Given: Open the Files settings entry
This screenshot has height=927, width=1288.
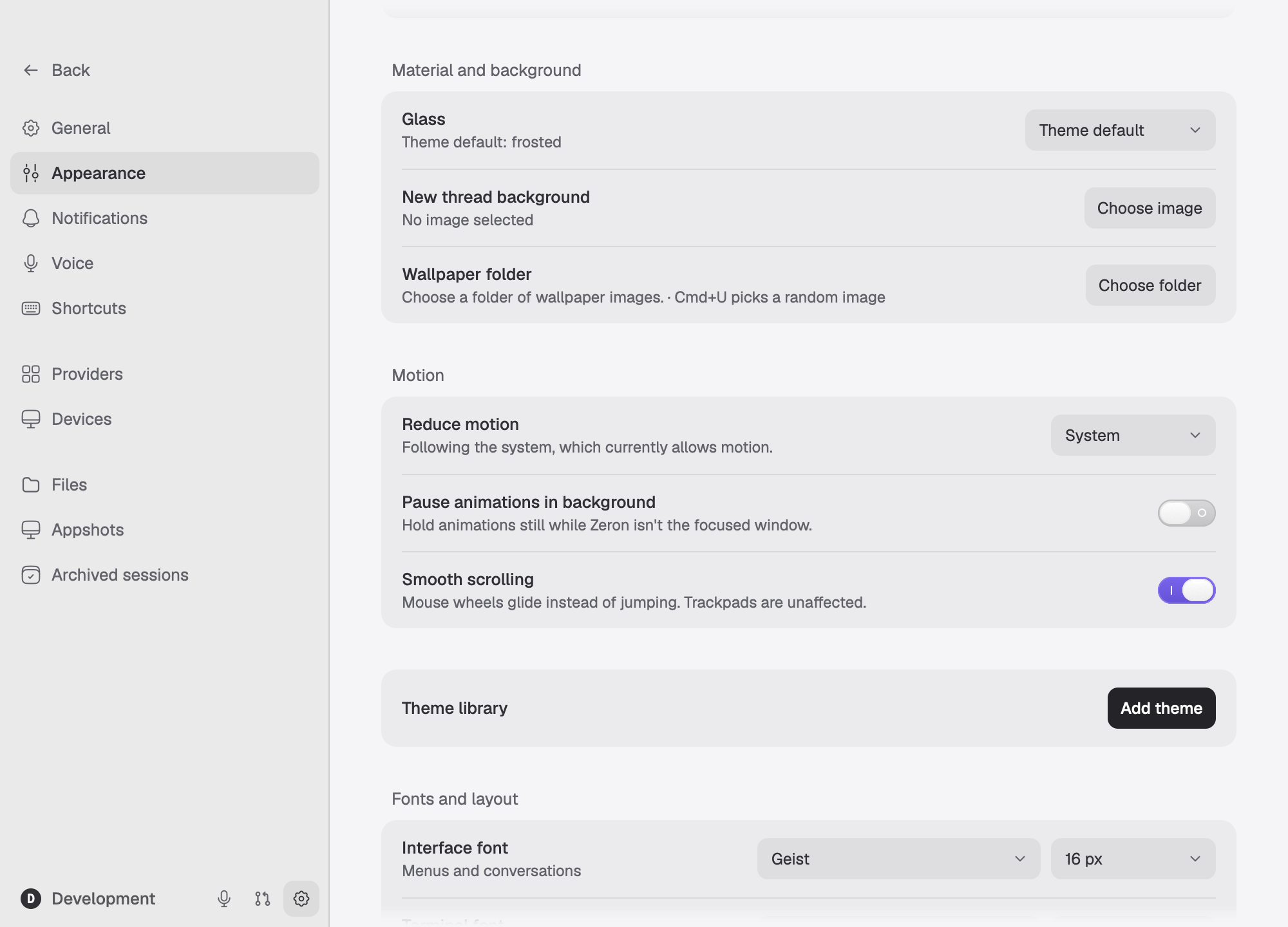Looking at the screenshot, I should click(x=165, y=485).
